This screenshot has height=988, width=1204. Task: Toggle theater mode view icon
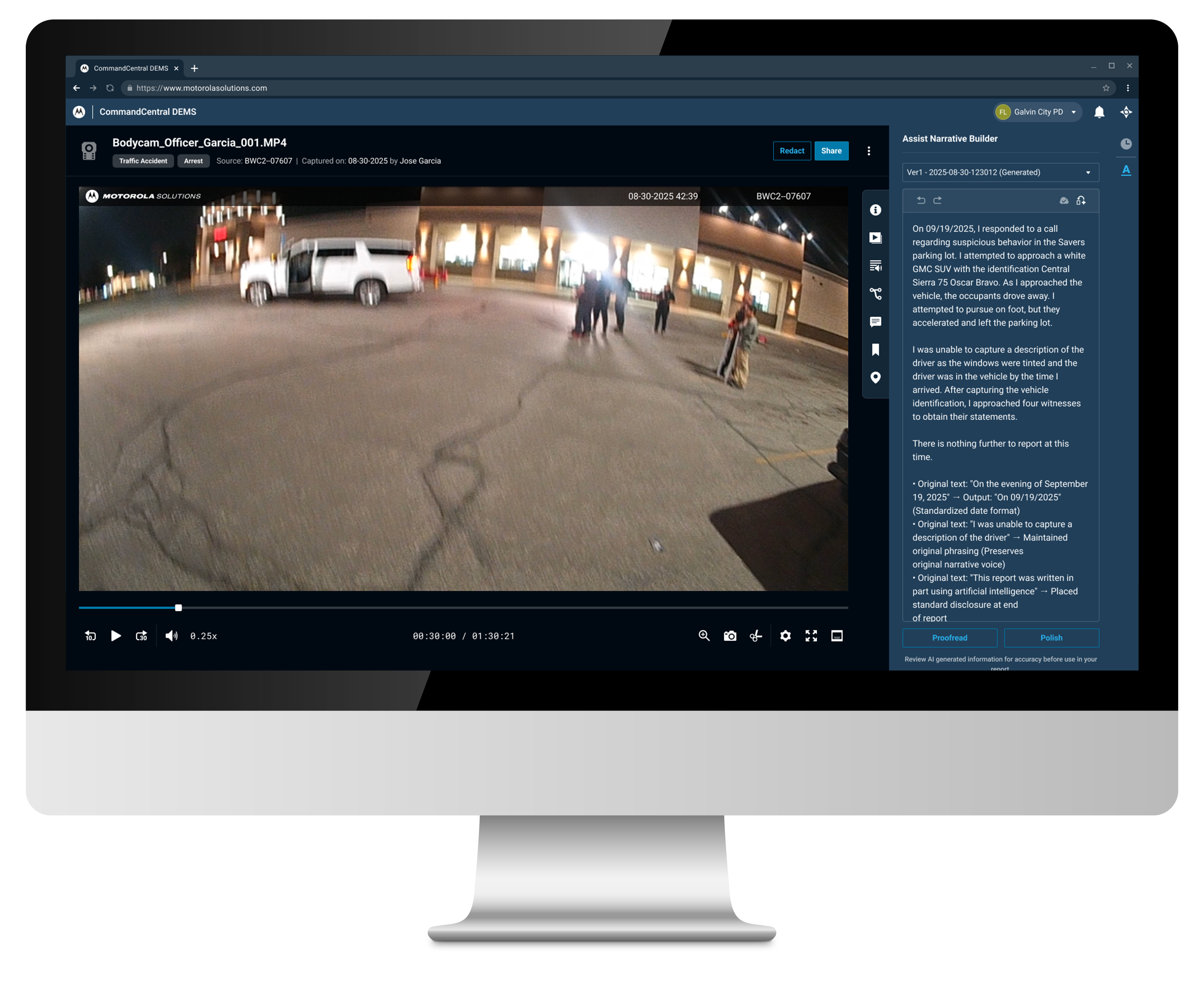click(x=836, y=636)
